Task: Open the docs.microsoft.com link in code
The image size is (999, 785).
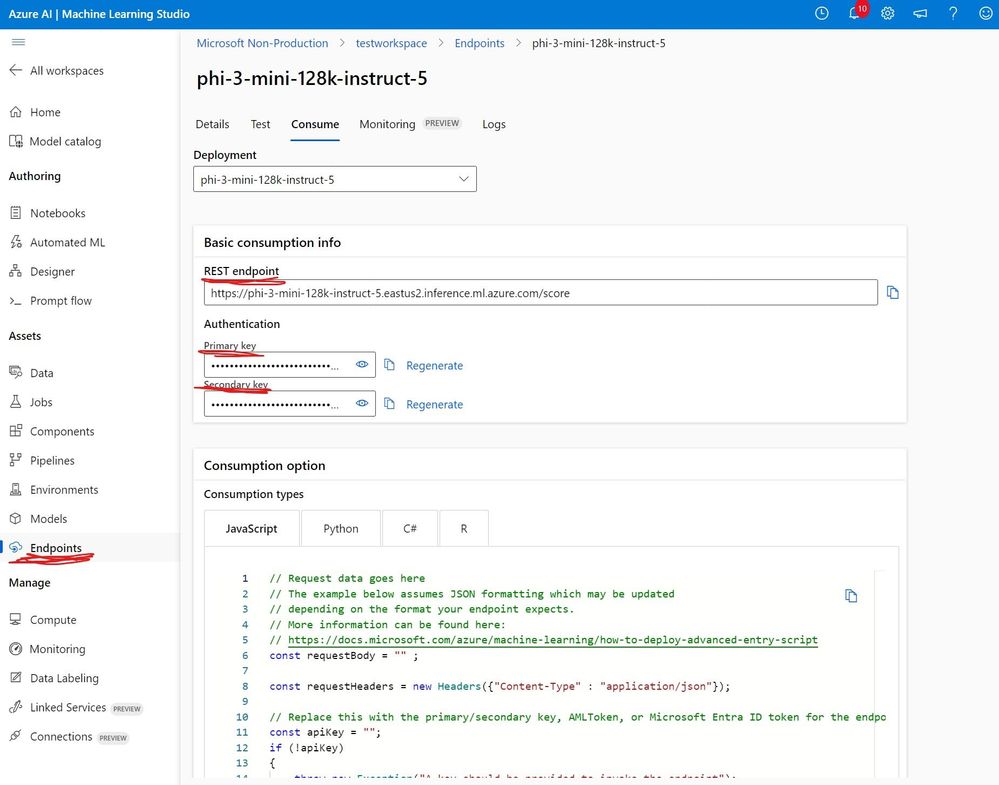Action: click(x=552, y=640)
